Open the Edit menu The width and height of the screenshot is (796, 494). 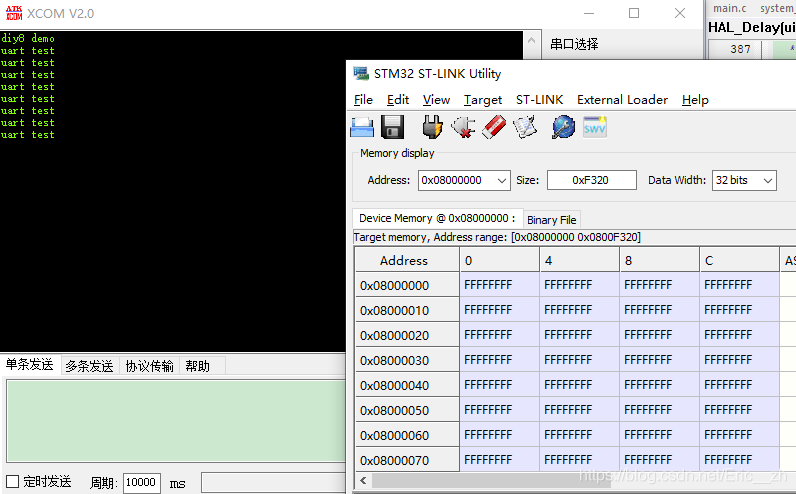coord(397,100)
